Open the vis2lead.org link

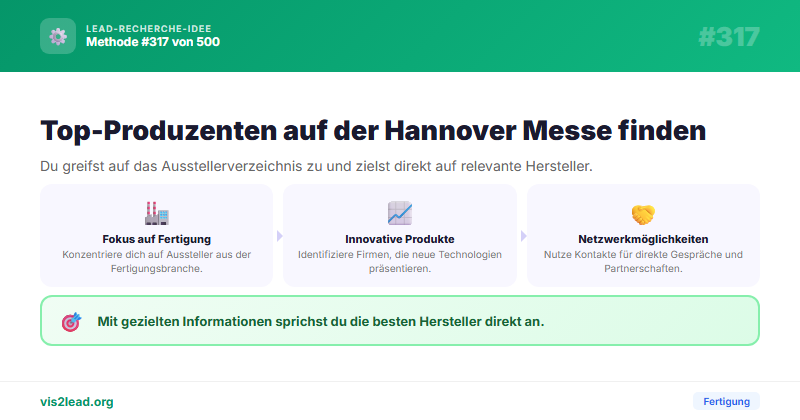77,402
